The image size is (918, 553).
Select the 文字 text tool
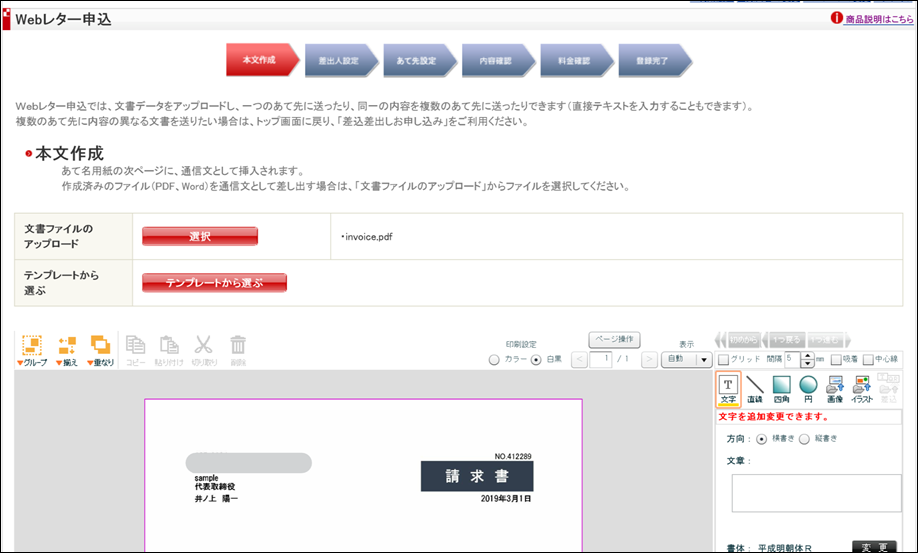pos(728,389)
